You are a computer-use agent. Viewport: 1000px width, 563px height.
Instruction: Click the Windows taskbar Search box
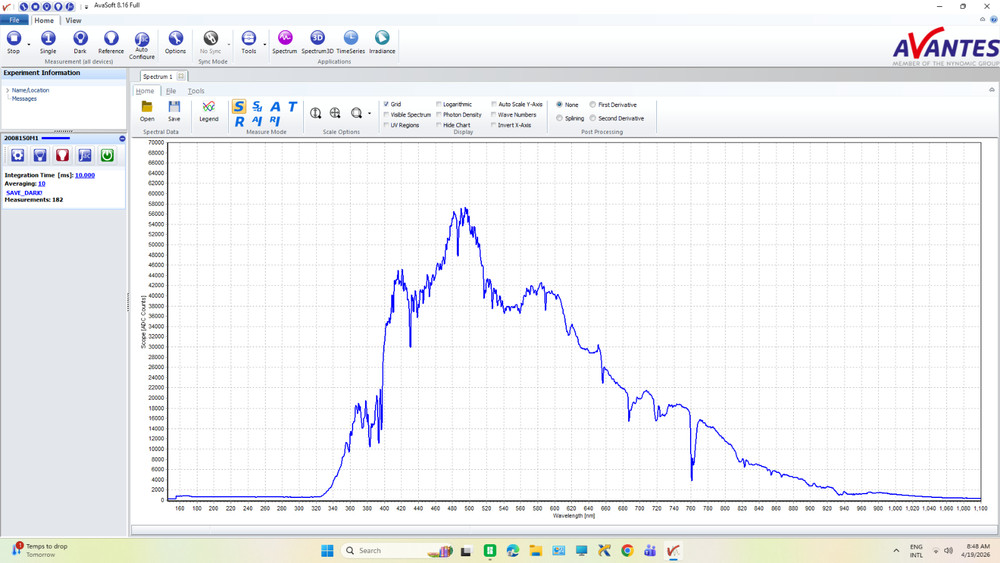coord(385,550)
